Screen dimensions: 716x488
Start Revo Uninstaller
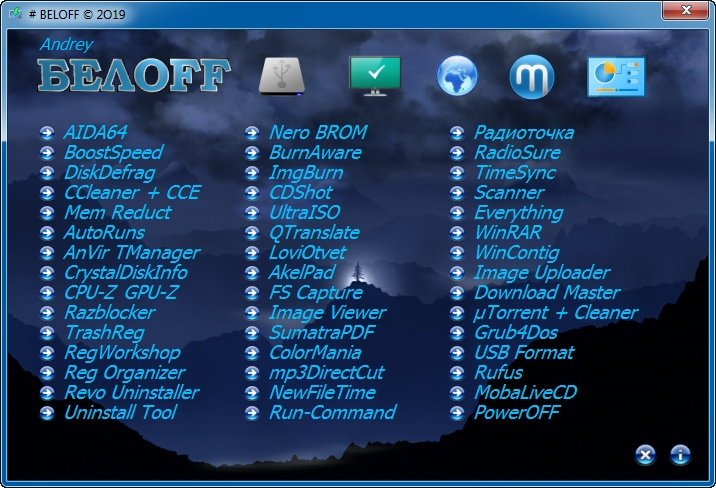(131, 392)
